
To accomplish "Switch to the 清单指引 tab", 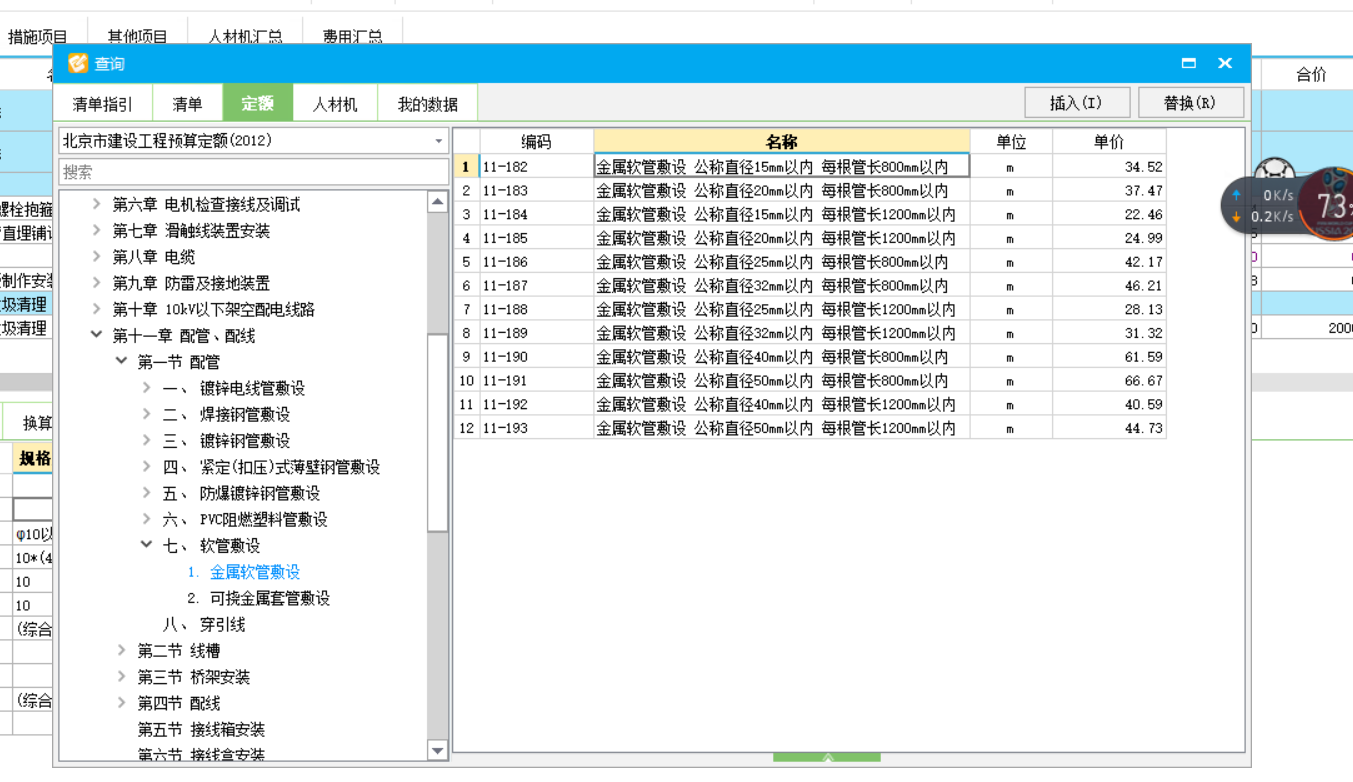I will pyautogui.click(x=102, y=104).
